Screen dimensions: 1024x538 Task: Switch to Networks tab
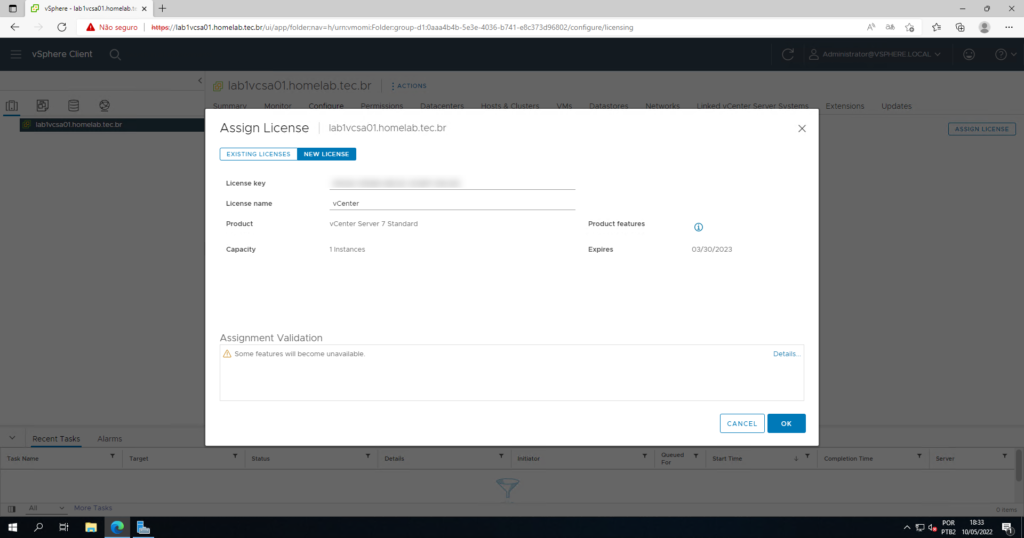pyautogui.click(x=662, y=106)
